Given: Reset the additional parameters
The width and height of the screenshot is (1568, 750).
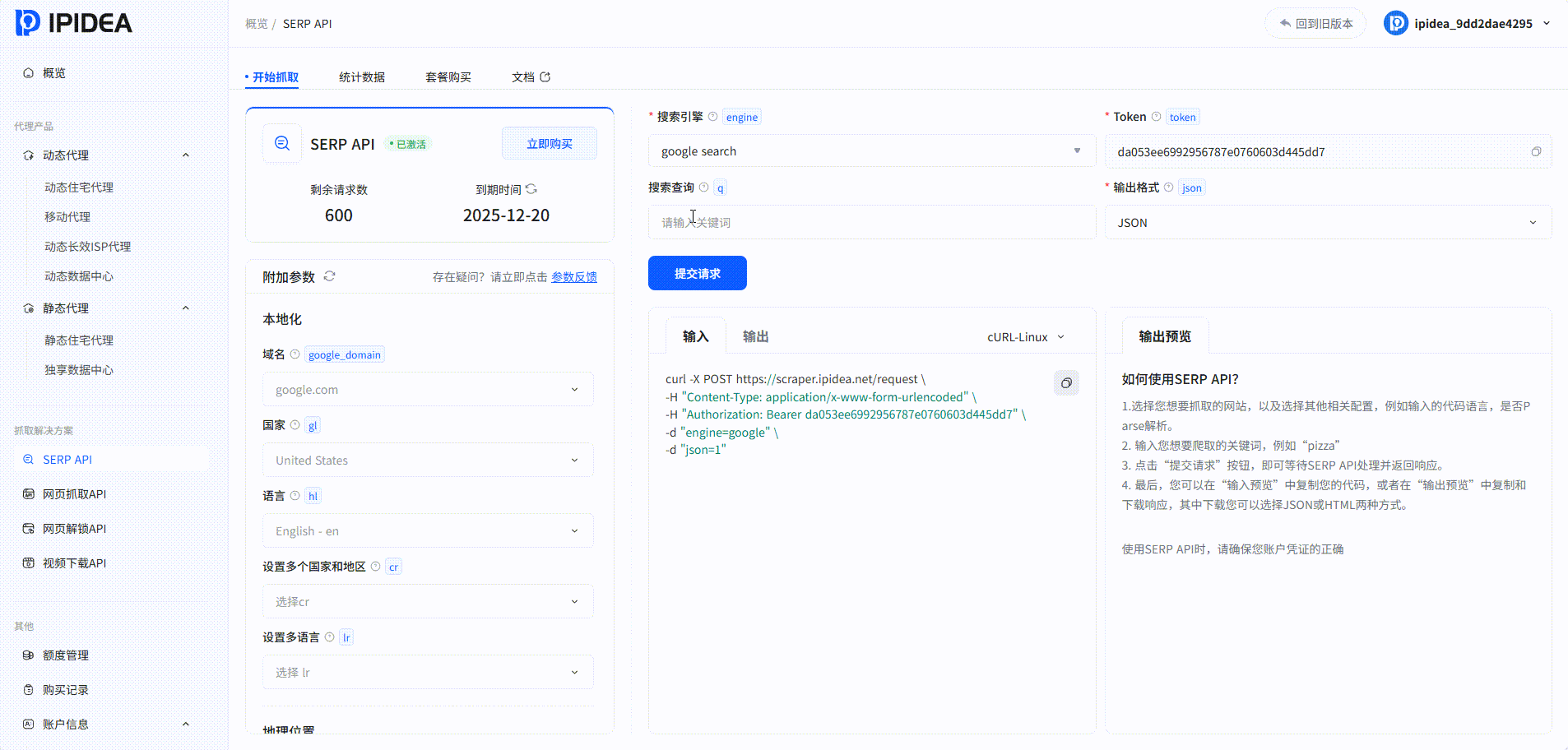Looking at the screenshot, I should tap(329, 276).
